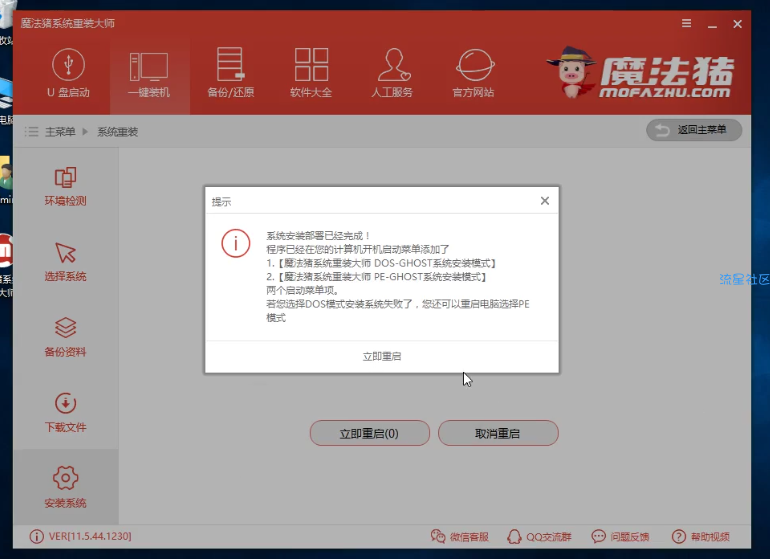This screenshot has width=770, height=559.
Task: Click the 魔法猪系统重装大师 window title
Action: click(68, 23)
